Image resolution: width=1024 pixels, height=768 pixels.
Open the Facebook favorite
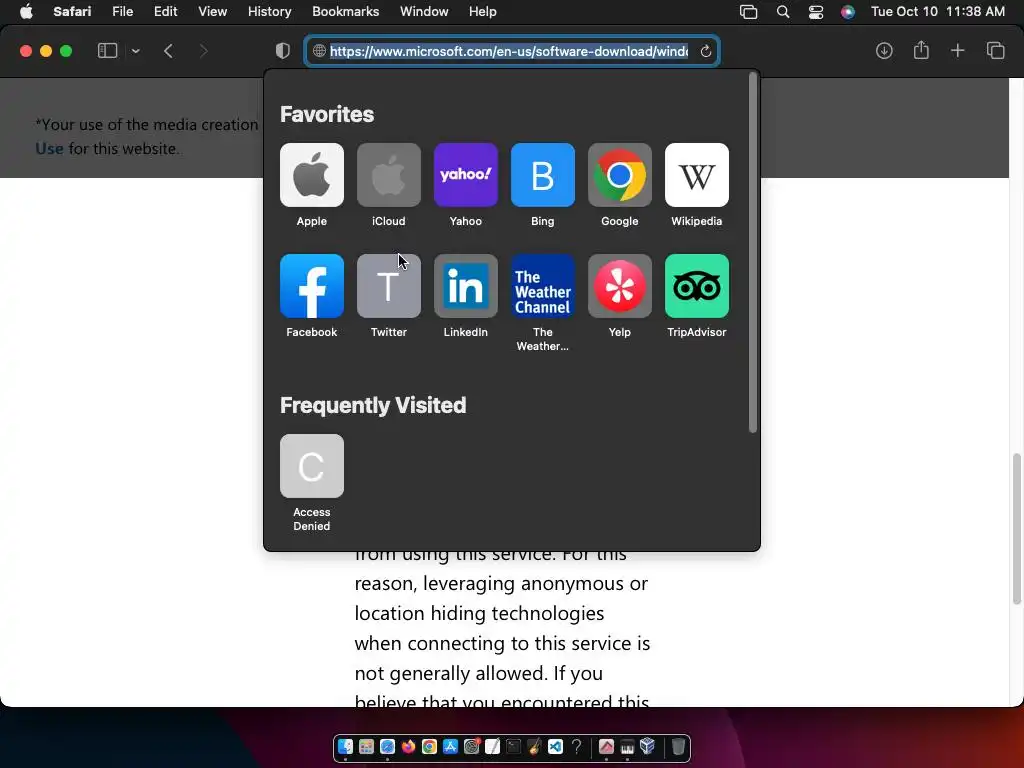312,286
